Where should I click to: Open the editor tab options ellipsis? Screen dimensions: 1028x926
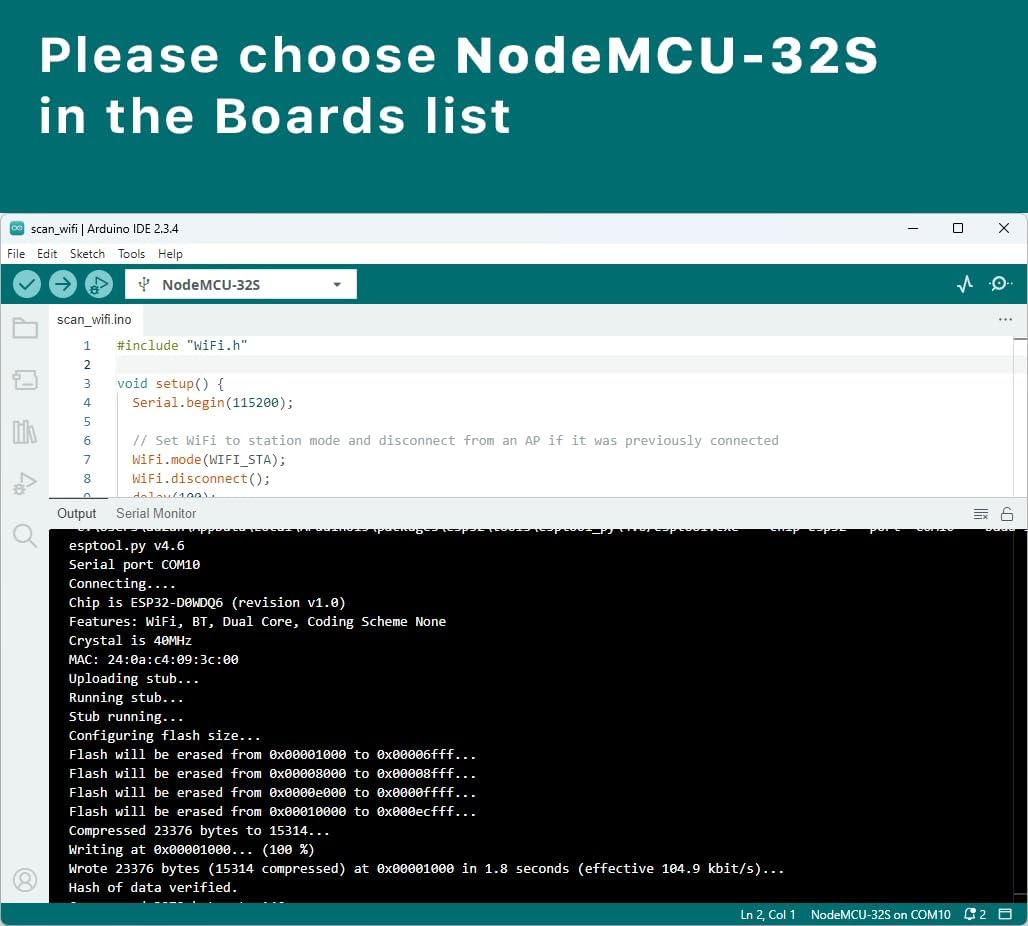pyautogui.click(x=1005, y=319)
